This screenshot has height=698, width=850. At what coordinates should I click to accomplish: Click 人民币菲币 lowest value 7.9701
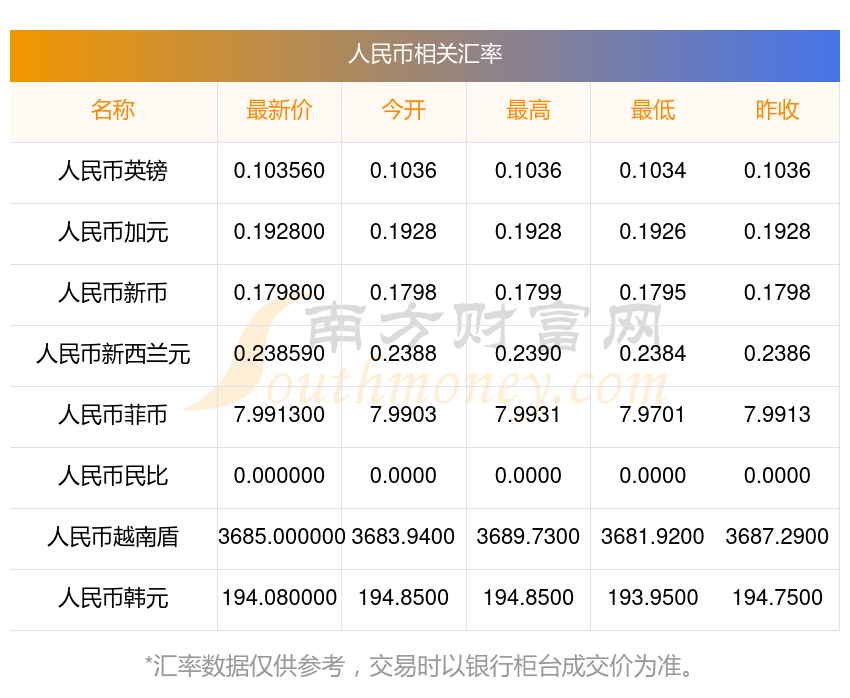(x=652, y=415)
